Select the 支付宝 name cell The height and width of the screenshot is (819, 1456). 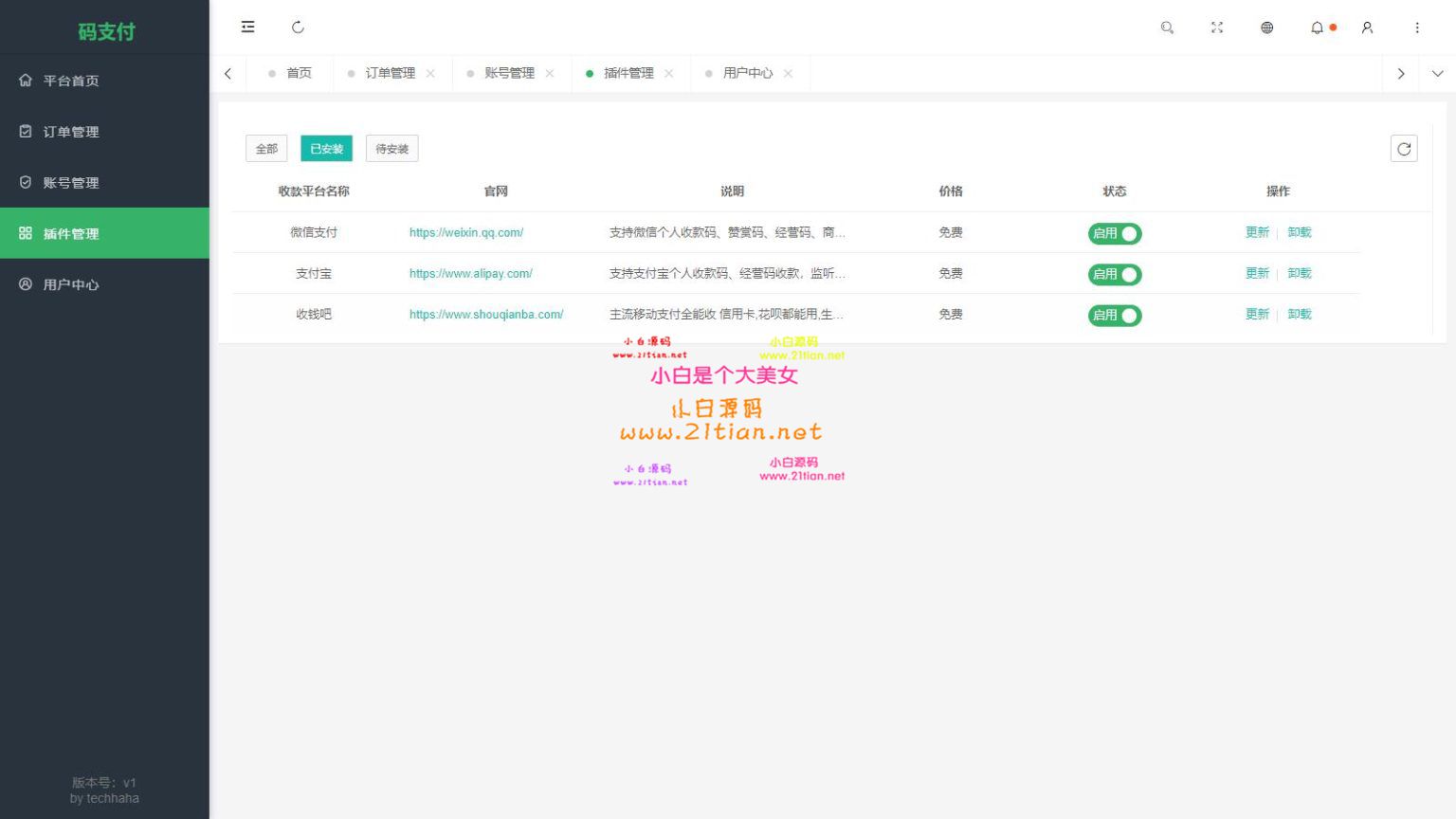point(314,273)
